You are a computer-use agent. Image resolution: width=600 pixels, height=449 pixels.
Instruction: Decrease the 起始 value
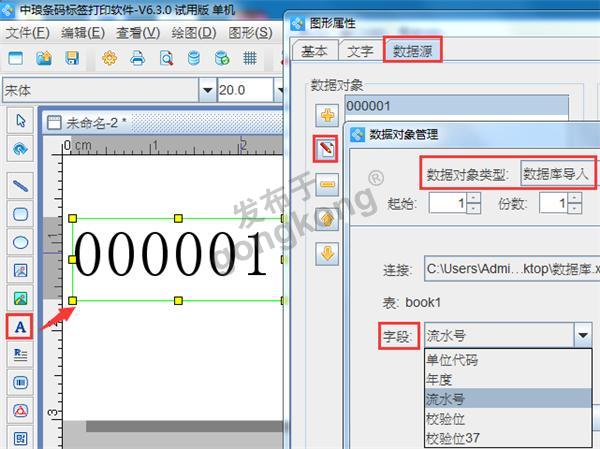[474, 208]
